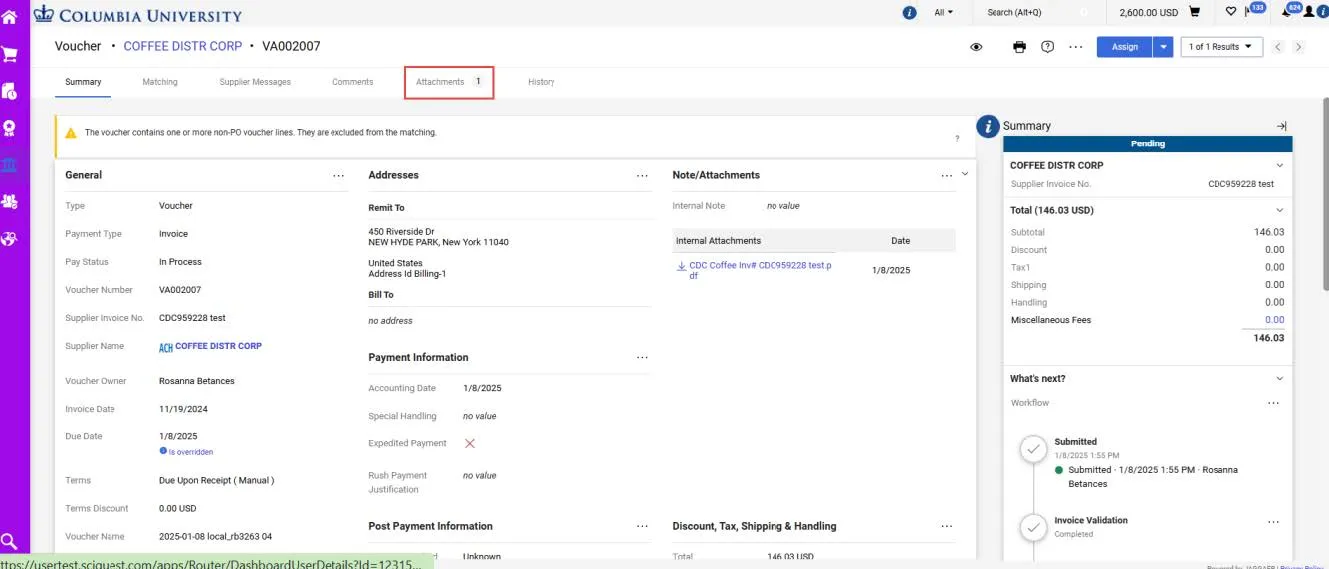
Task: Click the Invoice Validation step checkmark circle
Action: tap(1033, 528)
